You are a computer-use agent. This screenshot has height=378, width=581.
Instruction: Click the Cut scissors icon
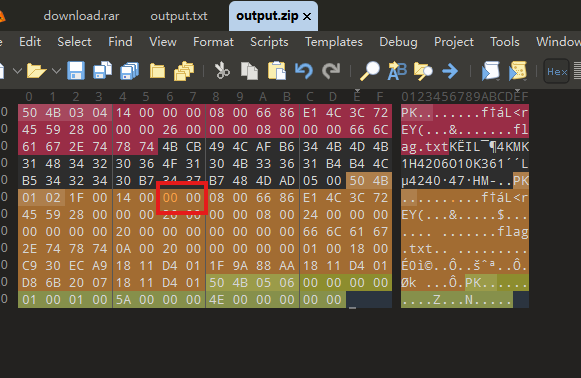point(222,70)
